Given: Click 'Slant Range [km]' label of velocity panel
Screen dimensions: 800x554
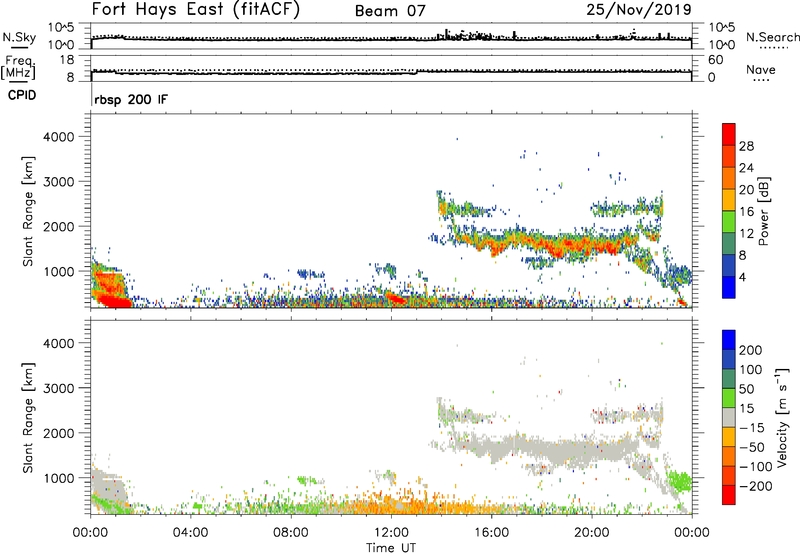Looking at the screenshot, I should [x=28, y=418].
